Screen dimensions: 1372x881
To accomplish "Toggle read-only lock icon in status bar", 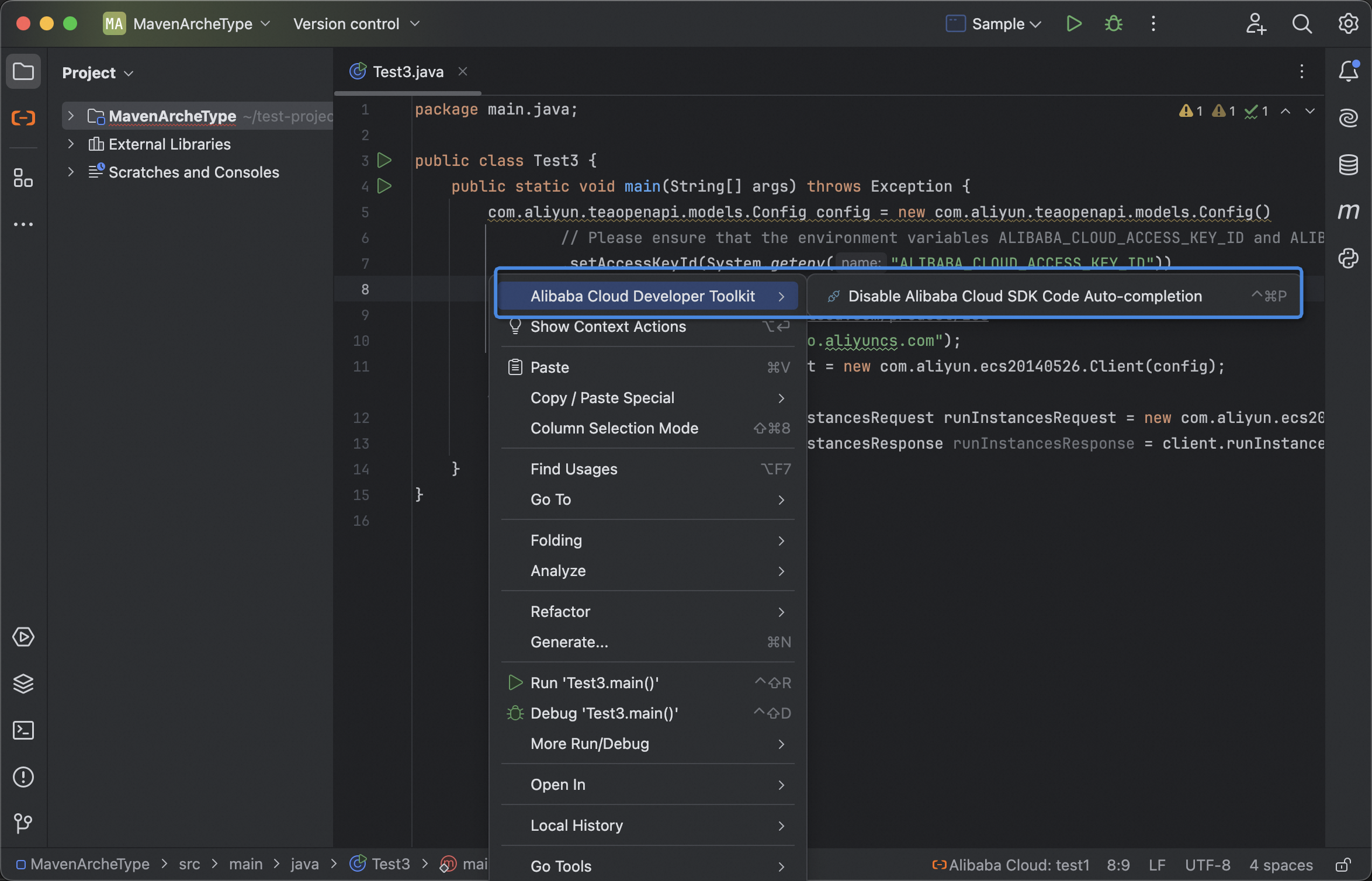I will [x=1342, y=865].
